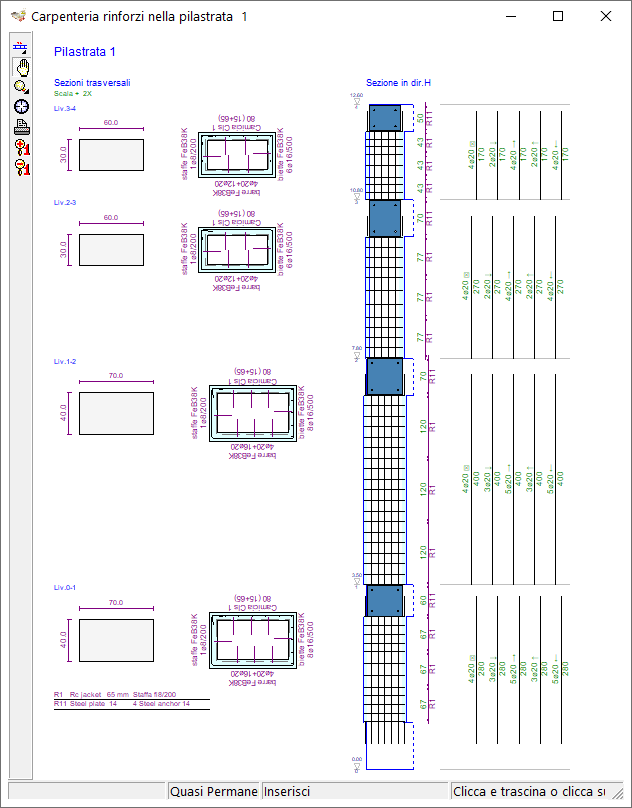
Task: Click the Liv.0-1 plain section rectangle
Action: click(x=116, y=640)
